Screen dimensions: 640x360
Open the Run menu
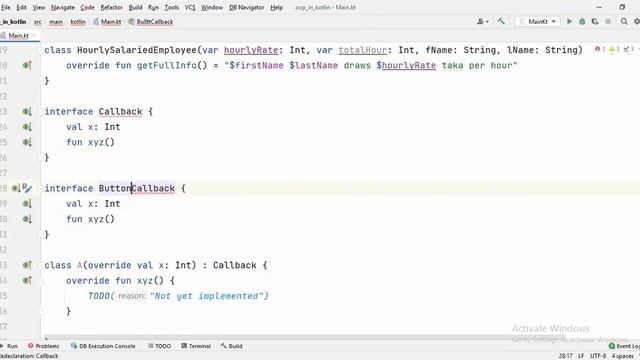pos(153,7)
